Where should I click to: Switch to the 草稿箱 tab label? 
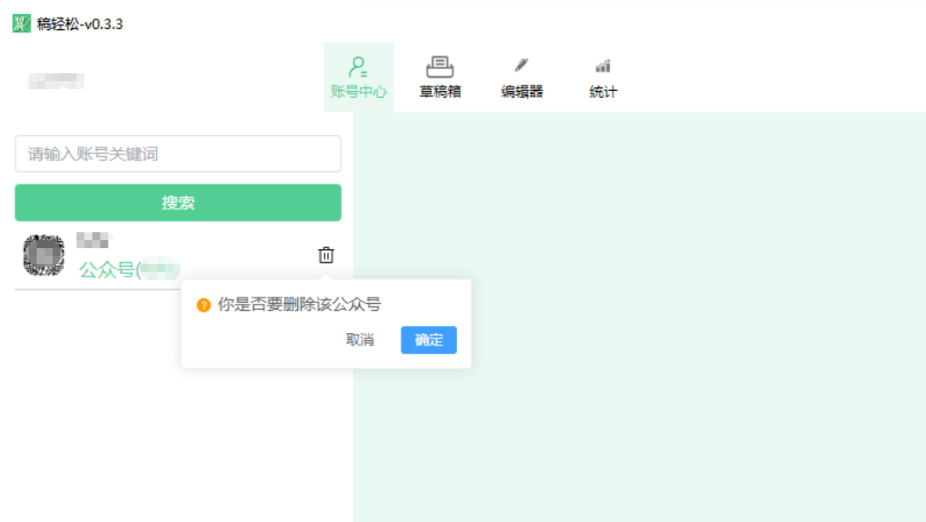coord(440,92)
